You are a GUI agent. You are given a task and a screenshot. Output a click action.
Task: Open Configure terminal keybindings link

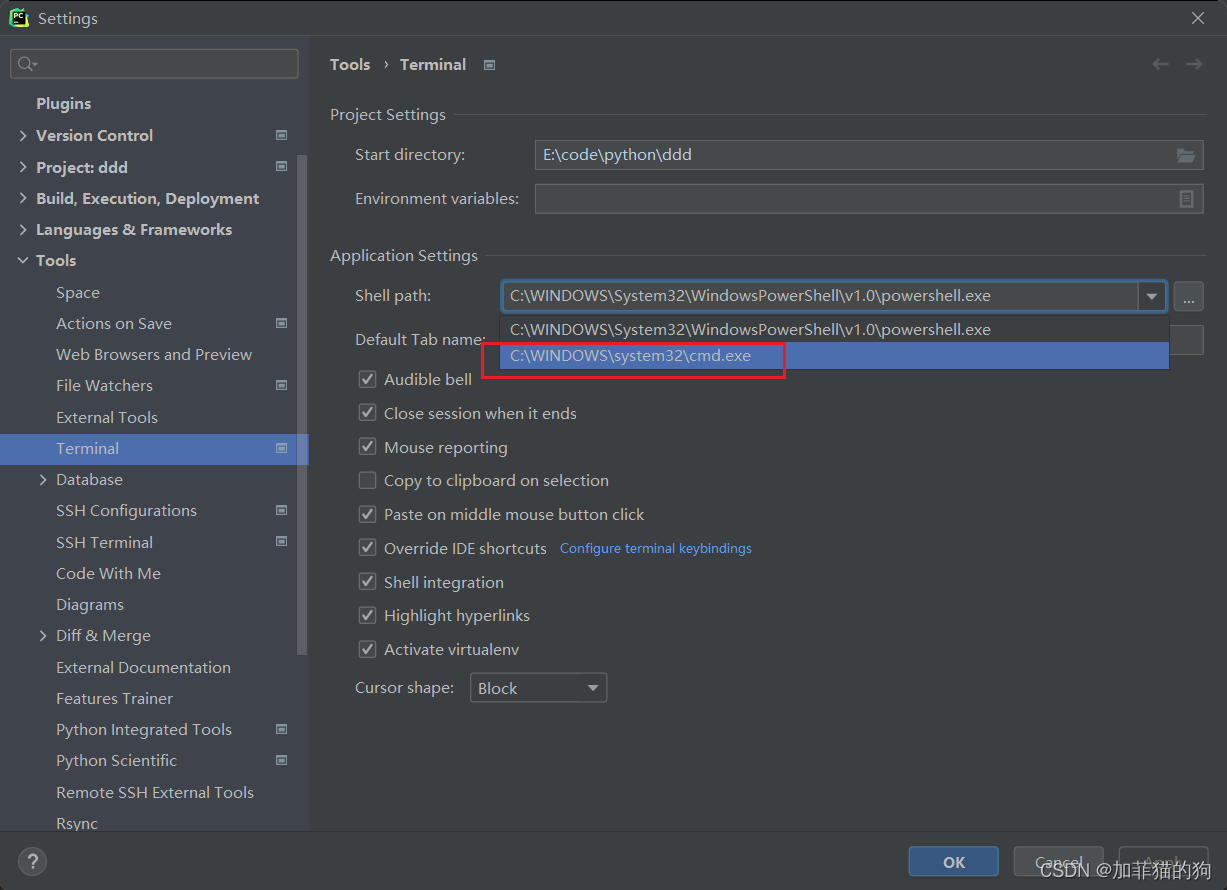click(x=656, y=548)
